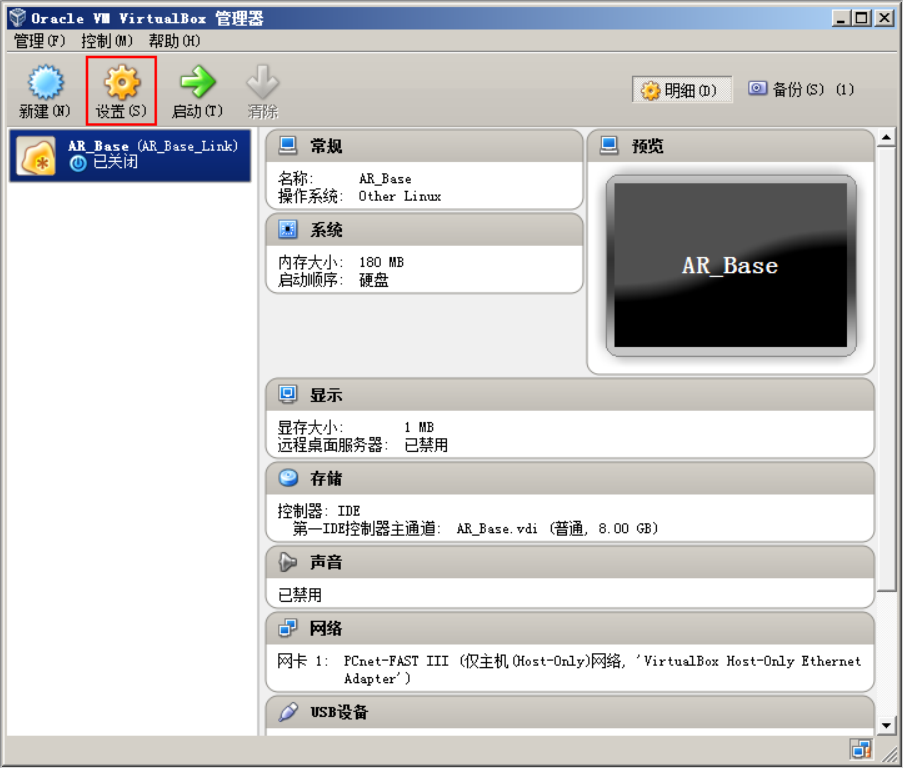This screenshot has height=768, width=903.
Task: Click the 系统 system chip icon
Action: (287, 229)
